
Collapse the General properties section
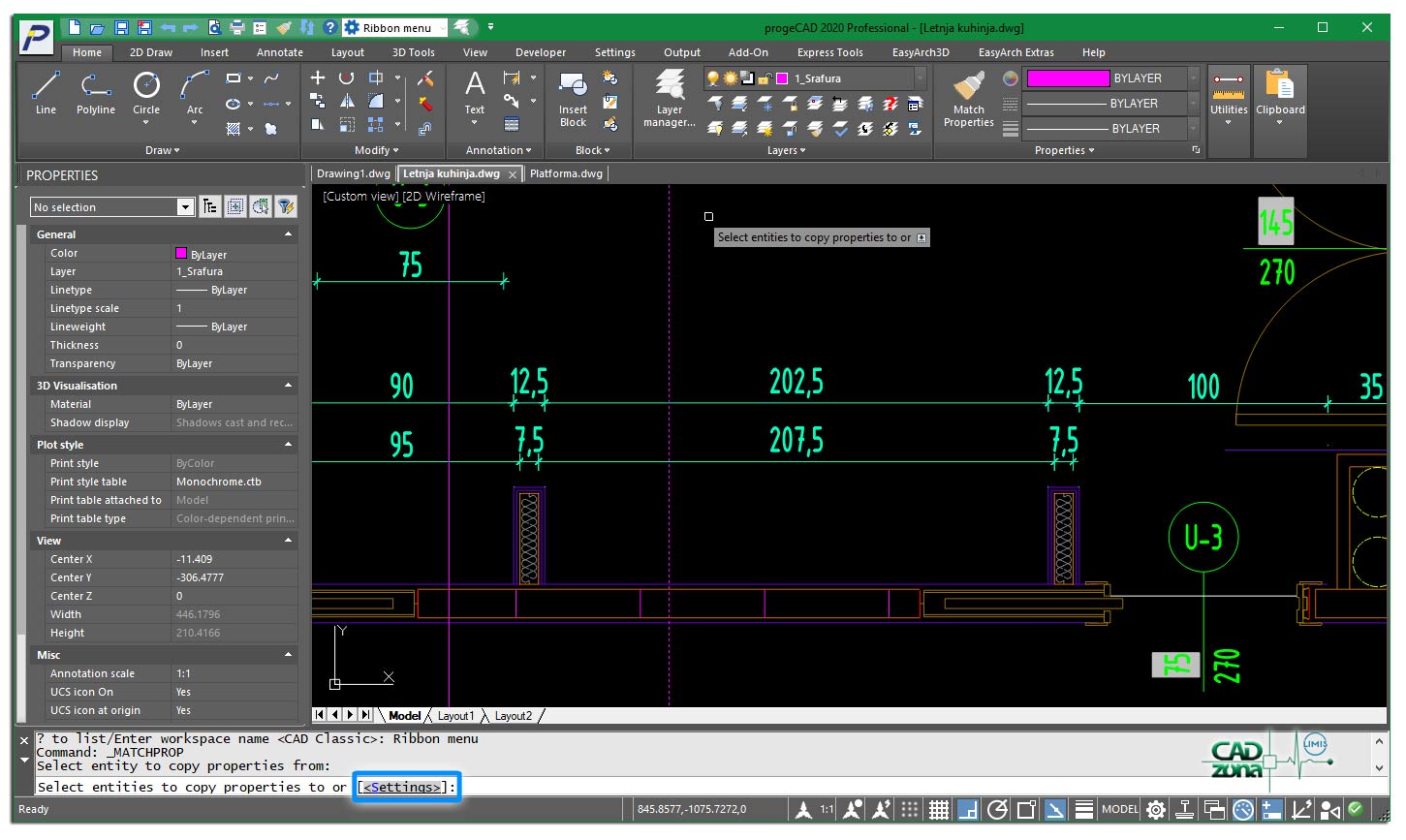pos(288,234)
